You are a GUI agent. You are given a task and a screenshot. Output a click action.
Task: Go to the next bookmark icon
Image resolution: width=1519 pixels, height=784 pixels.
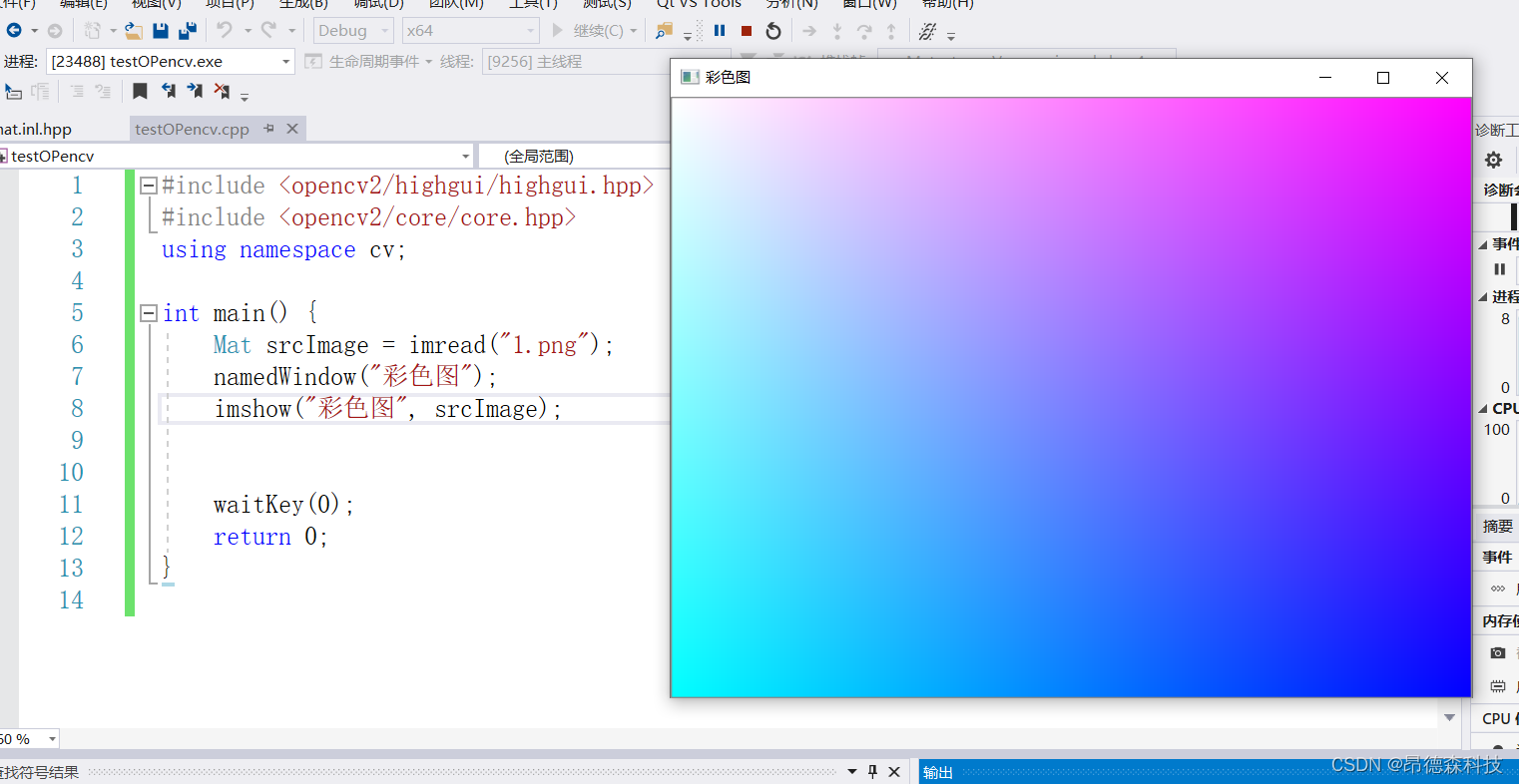click(195, 92)
